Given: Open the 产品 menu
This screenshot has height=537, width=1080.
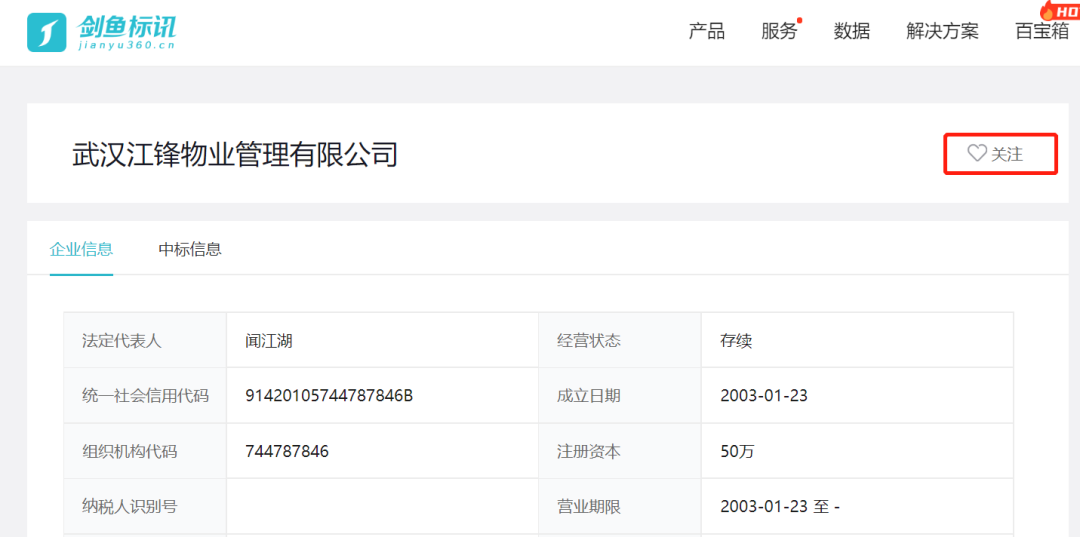Looking at the screenshot, I should click(706, 31).
